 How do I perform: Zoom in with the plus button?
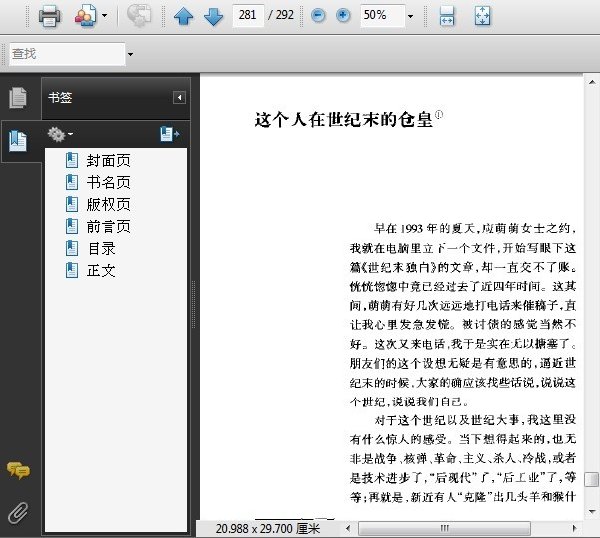point(343,15)
